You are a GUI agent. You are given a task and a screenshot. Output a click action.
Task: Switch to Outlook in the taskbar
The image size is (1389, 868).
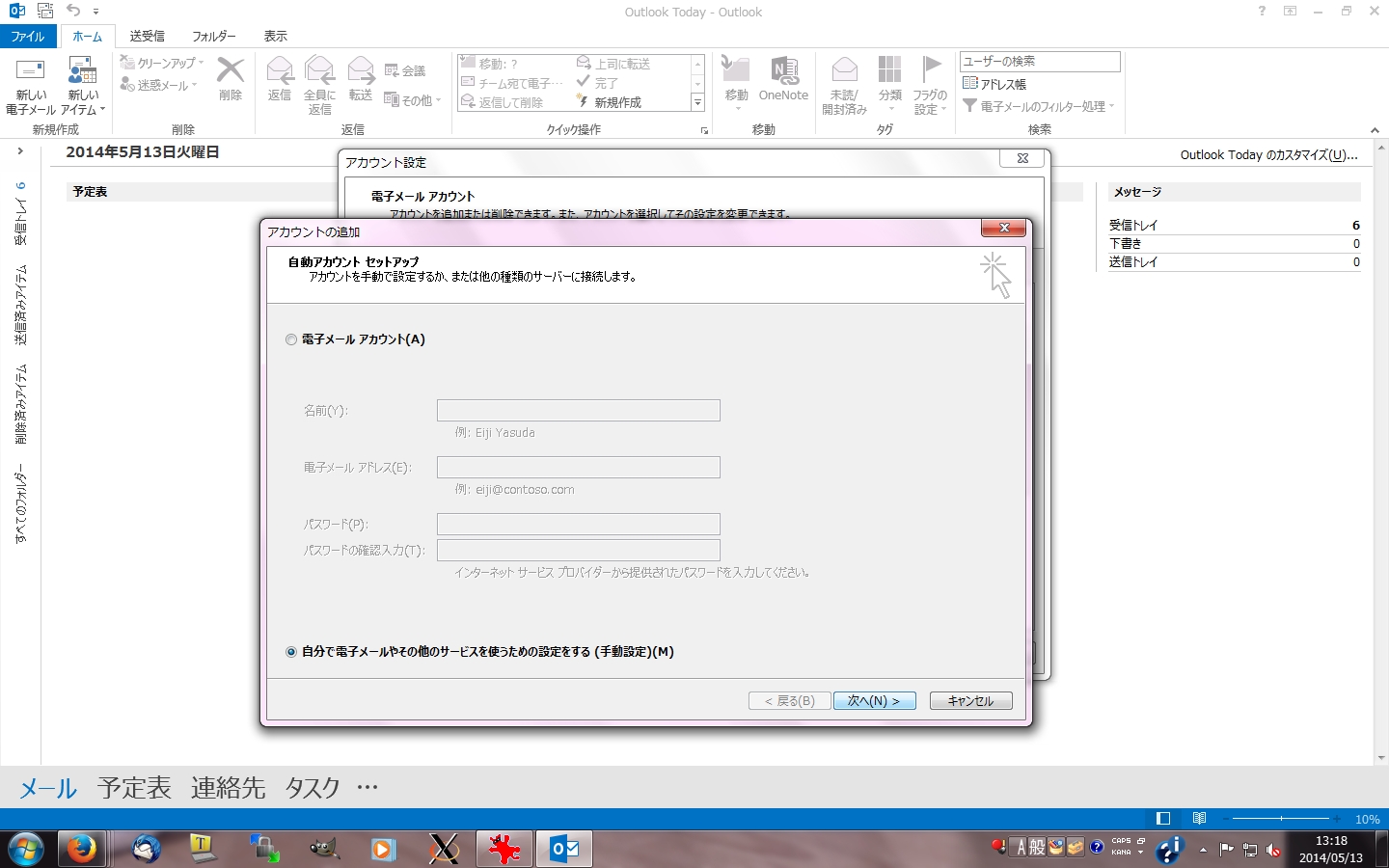click(564, 849)
